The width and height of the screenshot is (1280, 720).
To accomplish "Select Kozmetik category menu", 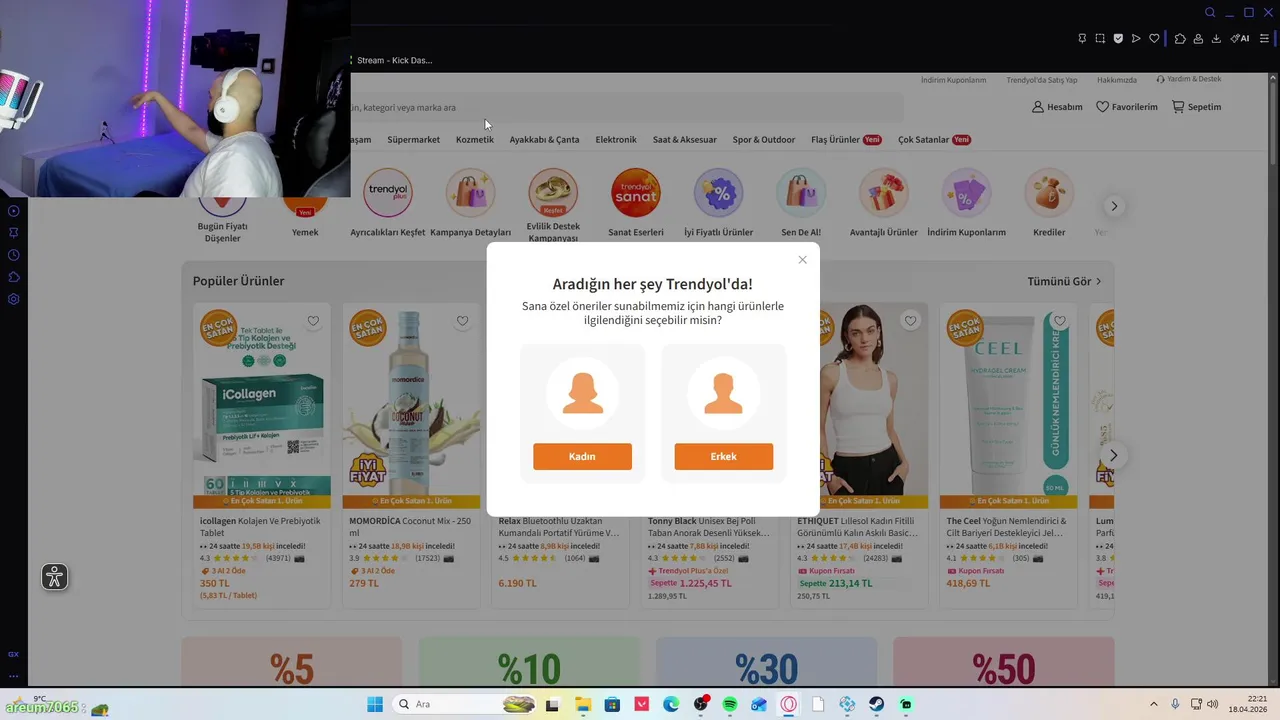I will [x=474, y=140].
